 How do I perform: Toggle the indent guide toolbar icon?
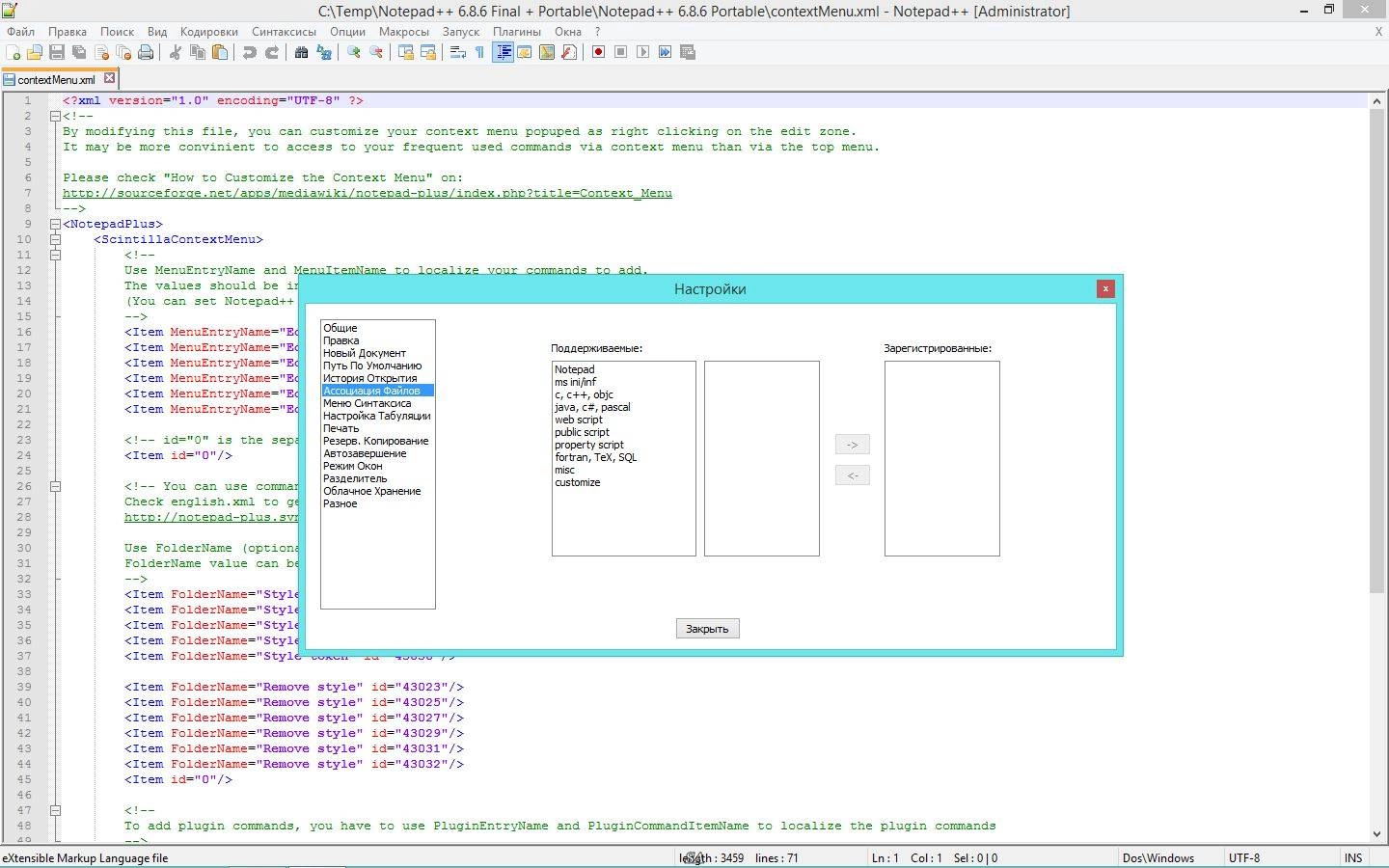coord(503,52)
